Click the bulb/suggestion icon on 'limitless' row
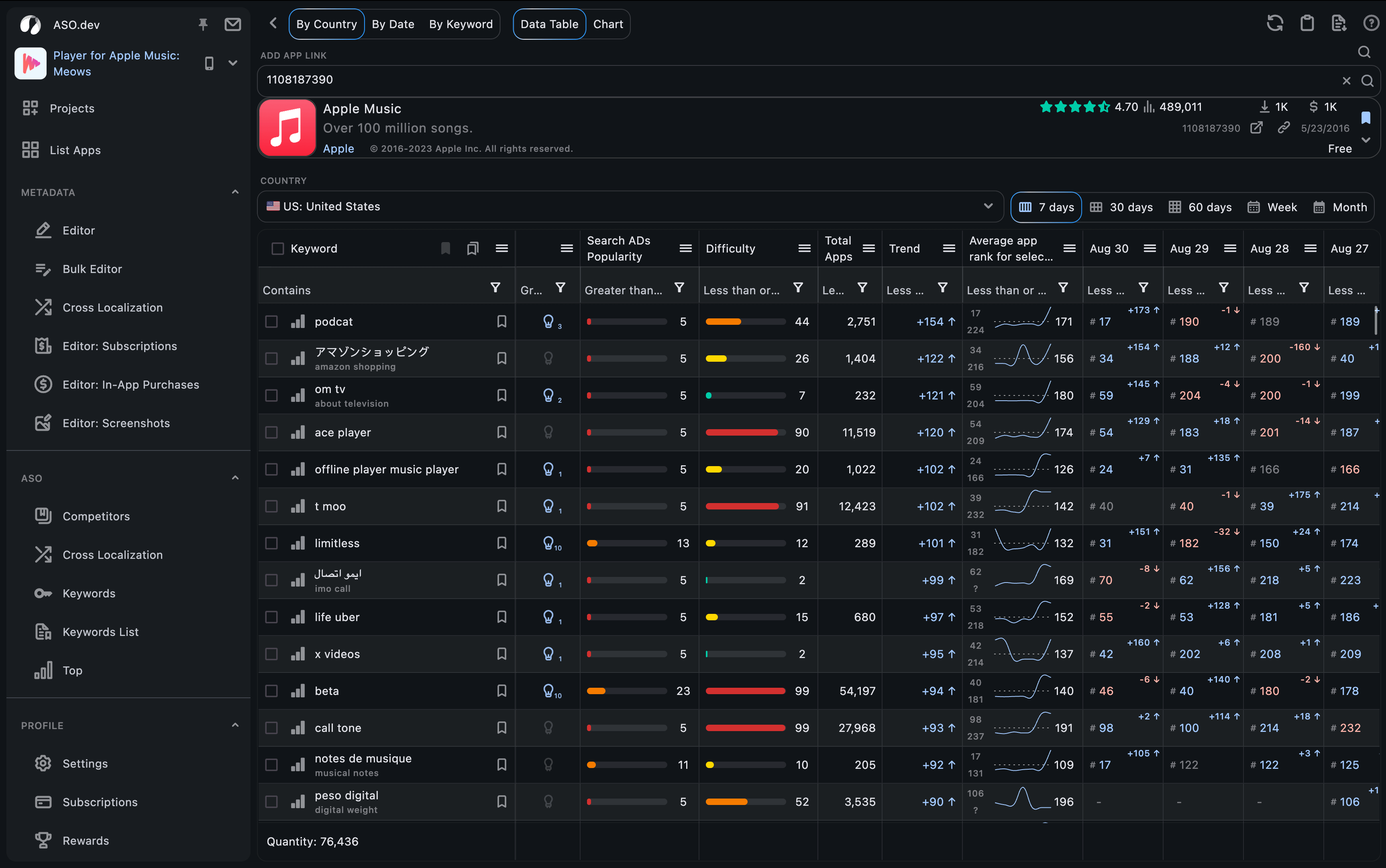This screenshot has height=868, width=1386. (x=547, y=542)
